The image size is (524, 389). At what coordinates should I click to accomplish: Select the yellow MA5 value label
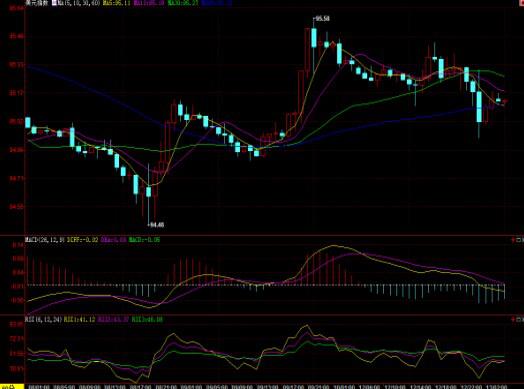(116, 3)
